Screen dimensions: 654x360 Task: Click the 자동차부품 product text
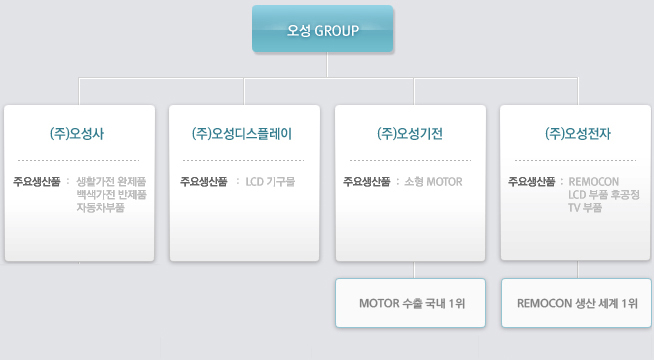[x=101, y=207]
